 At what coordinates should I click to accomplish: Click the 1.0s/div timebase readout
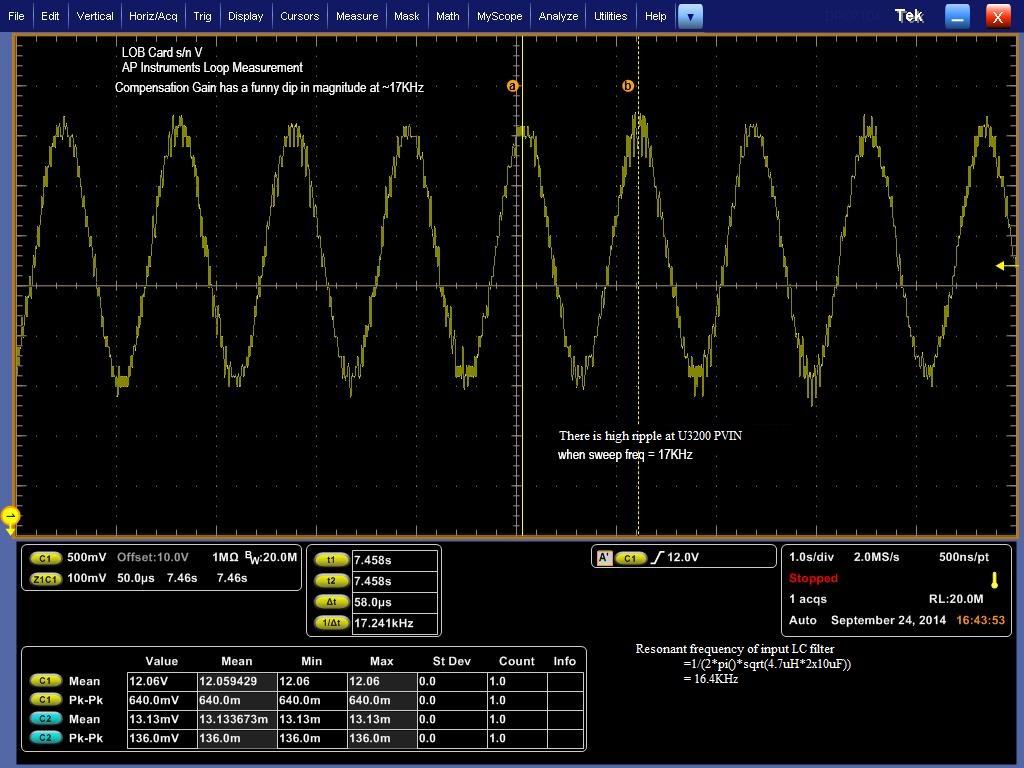pyautogui.click(x=812, y=557)
